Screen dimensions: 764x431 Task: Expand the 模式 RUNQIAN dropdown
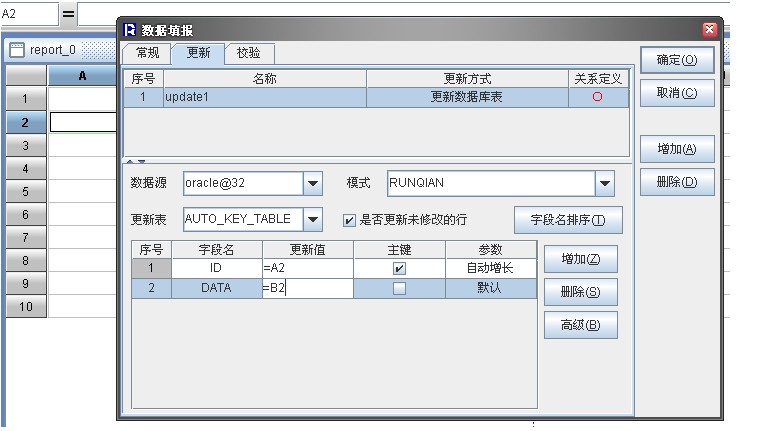tap(605, 184)
